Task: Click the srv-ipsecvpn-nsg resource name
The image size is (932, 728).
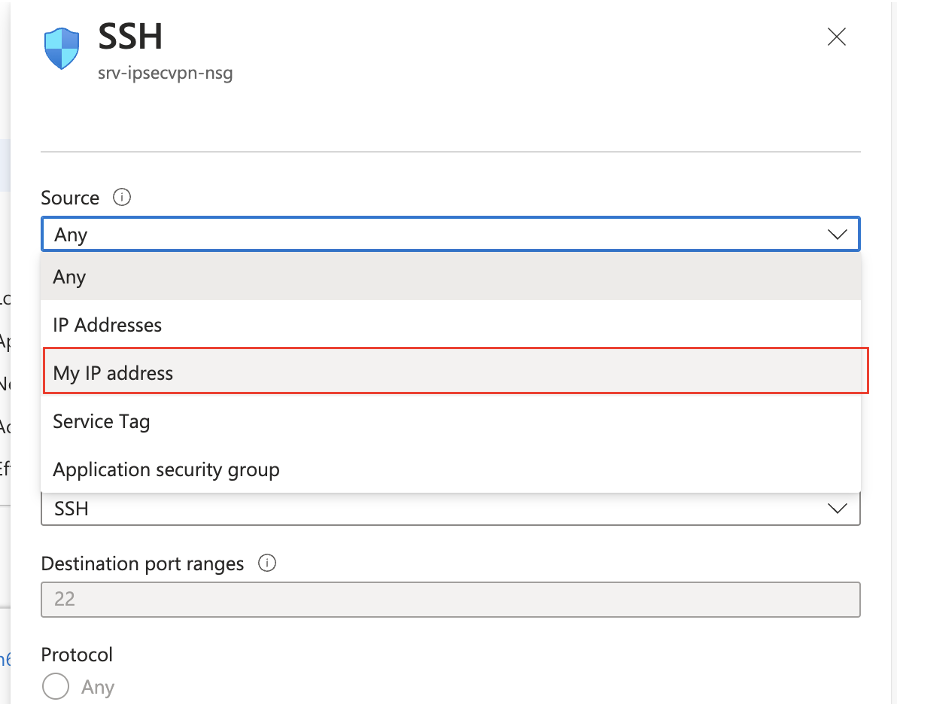Action: click(165, 73)
